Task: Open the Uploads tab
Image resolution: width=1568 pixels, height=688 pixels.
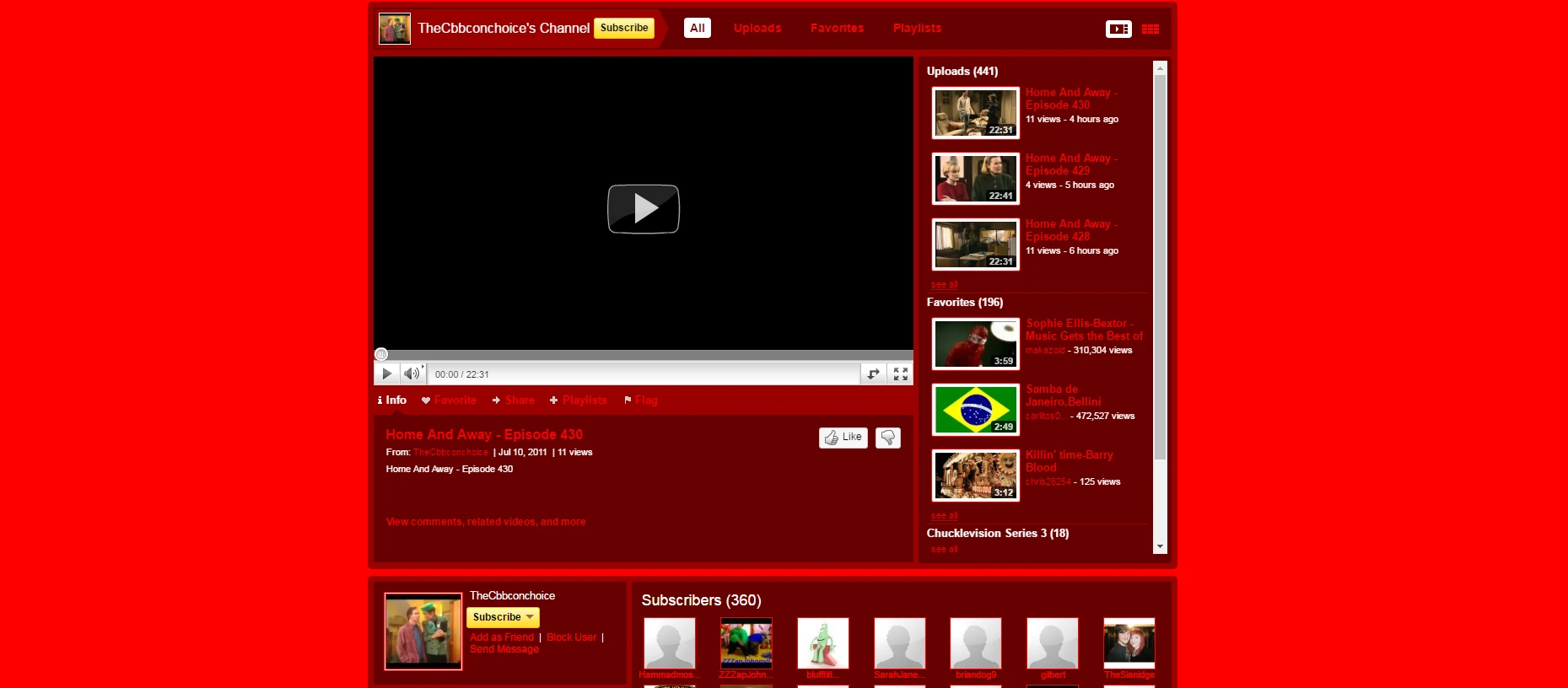Action: [x=757, y=28]
